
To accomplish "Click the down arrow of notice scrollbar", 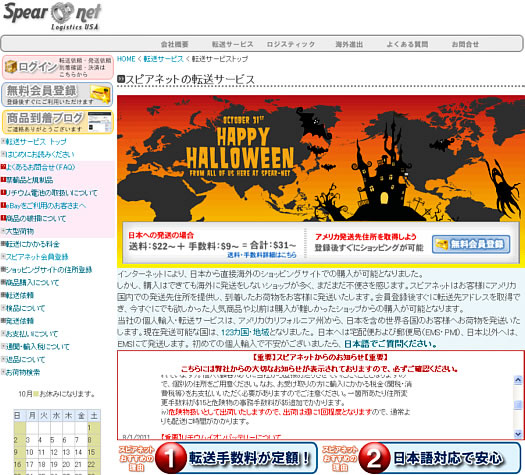I will point(518,434).
